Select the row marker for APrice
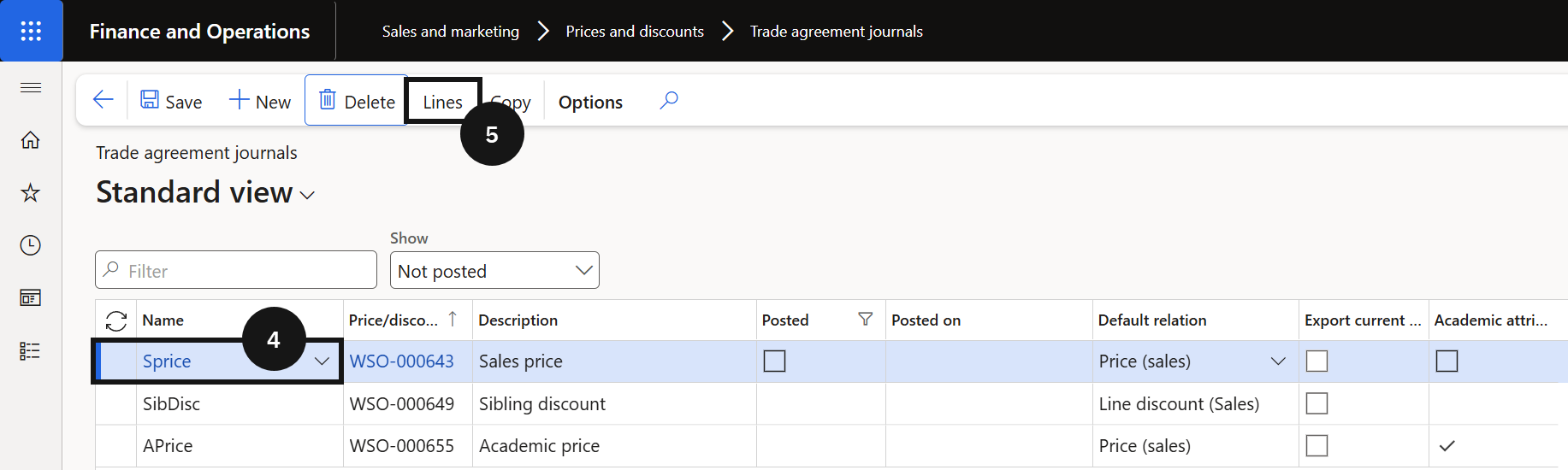 tap(115, 446)
